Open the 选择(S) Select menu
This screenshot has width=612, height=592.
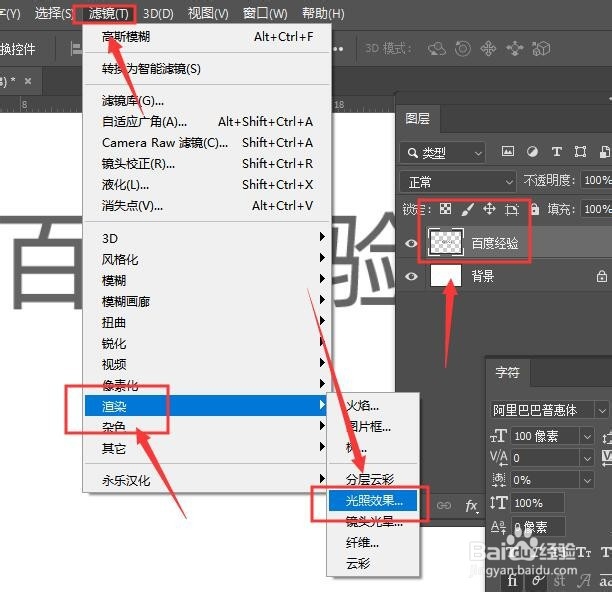[53, 14]
